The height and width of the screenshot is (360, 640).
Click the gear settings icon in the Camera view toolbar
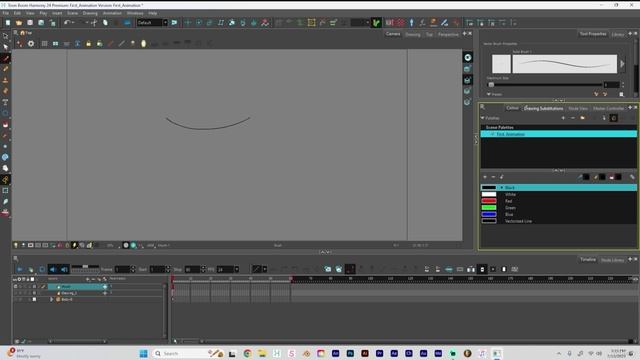[31, 44]
